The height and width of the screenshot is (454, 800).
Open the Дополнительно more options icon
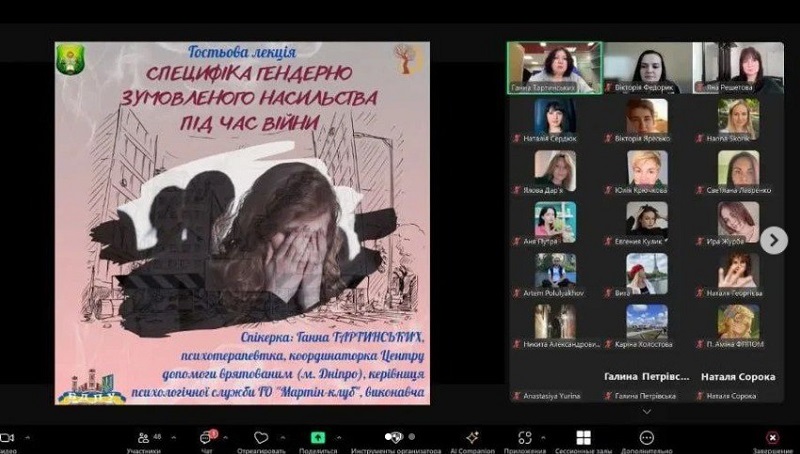click(x=646, y=438)
